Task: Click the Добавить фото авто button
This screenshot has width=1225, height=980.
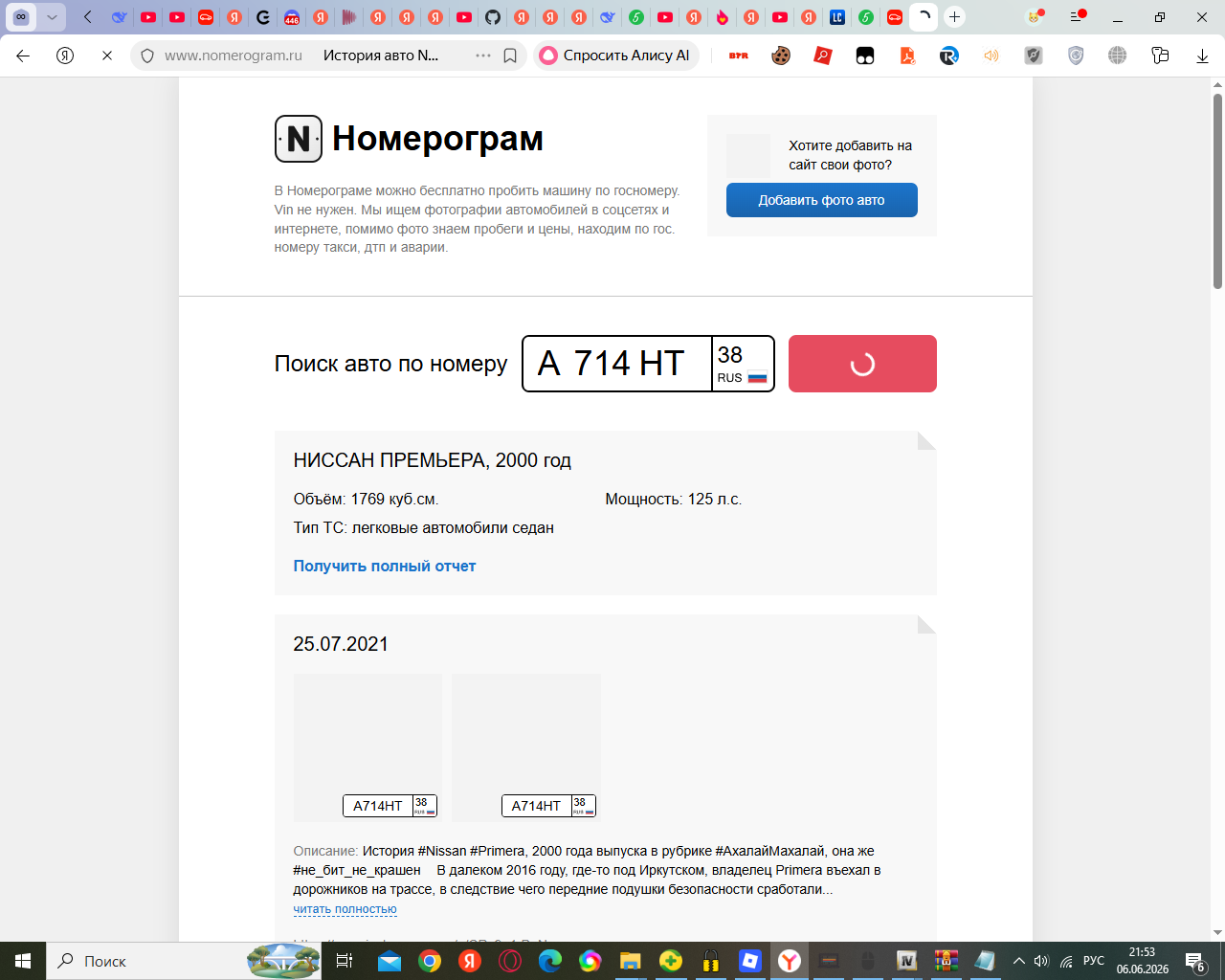Action: [x=822, y=200]
